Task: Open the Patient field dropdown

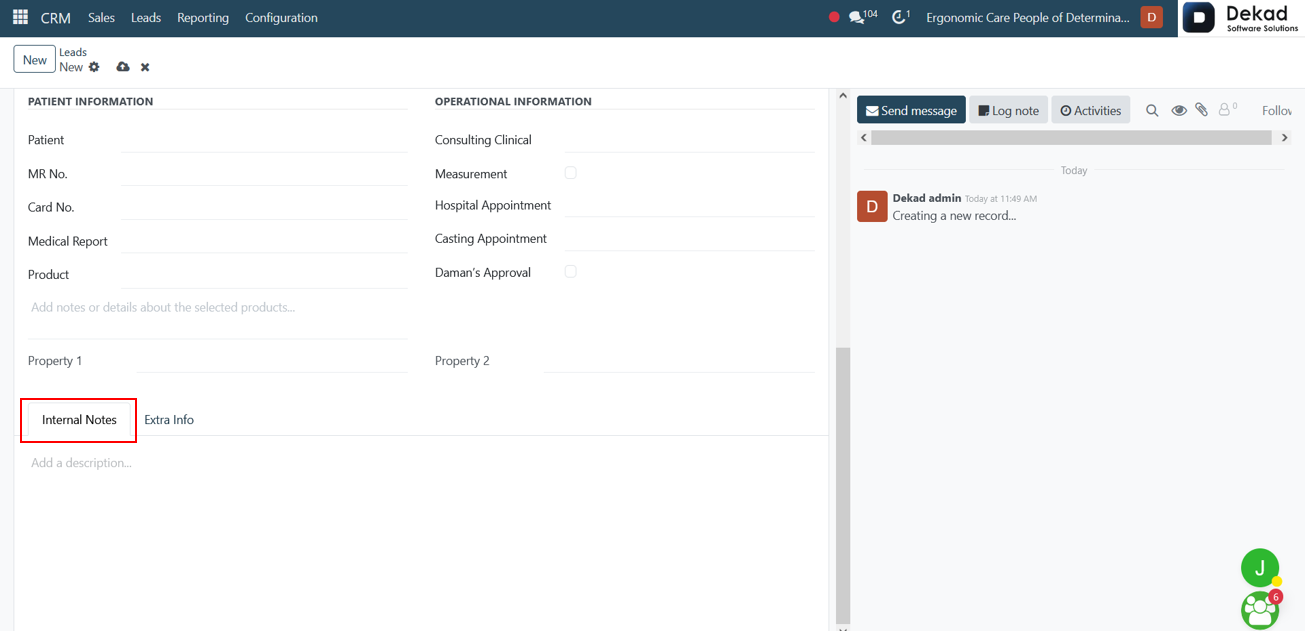Action: click(x=264, y=140)
